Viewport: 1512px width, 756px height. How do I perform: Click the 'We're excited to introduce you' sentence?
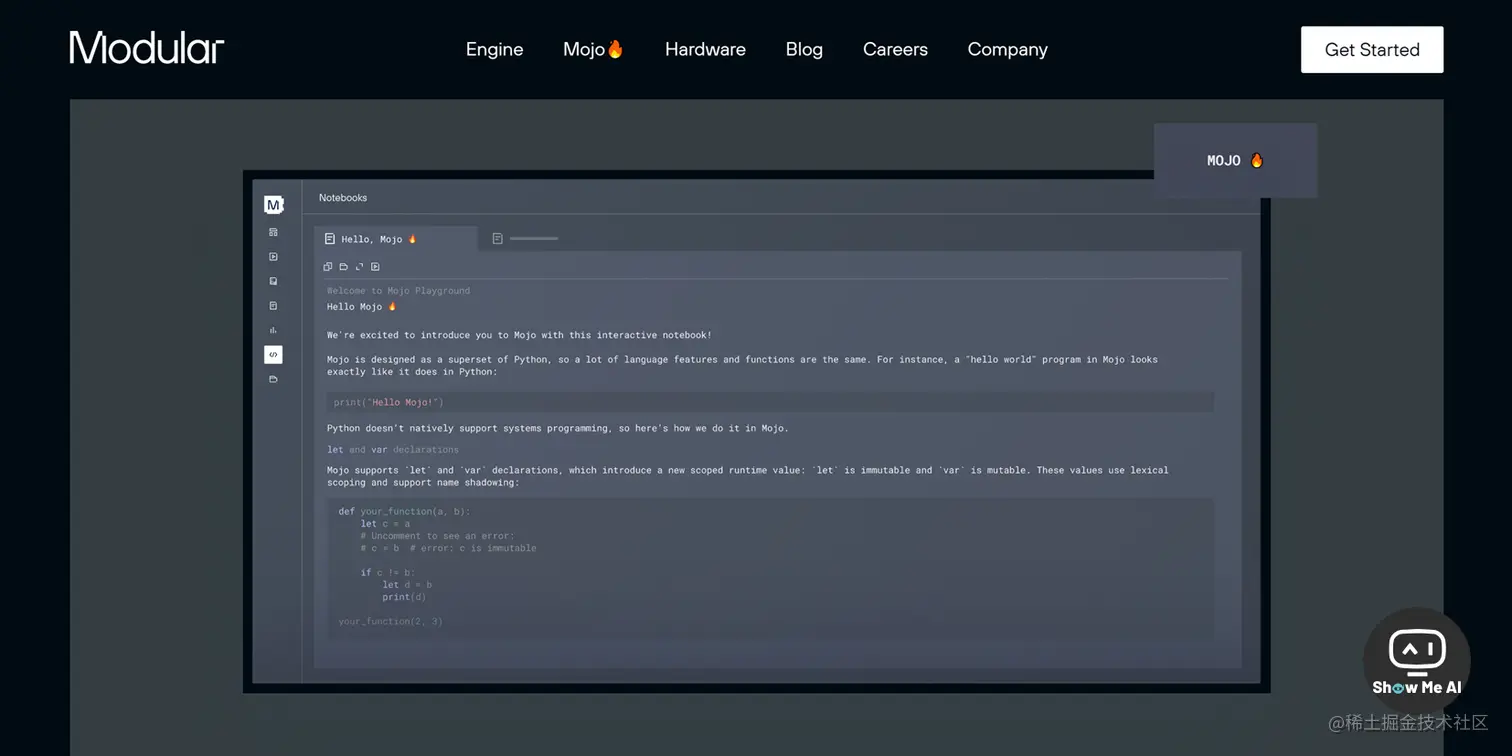point(519,335)
